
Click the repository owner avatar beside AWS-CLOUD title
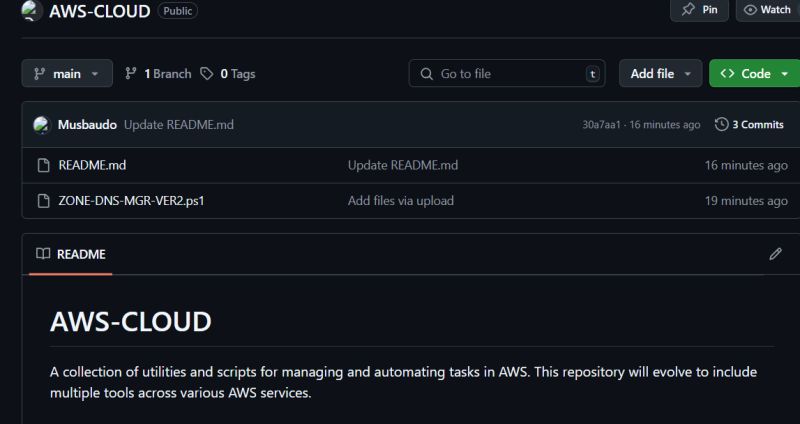tap(32, 10)
